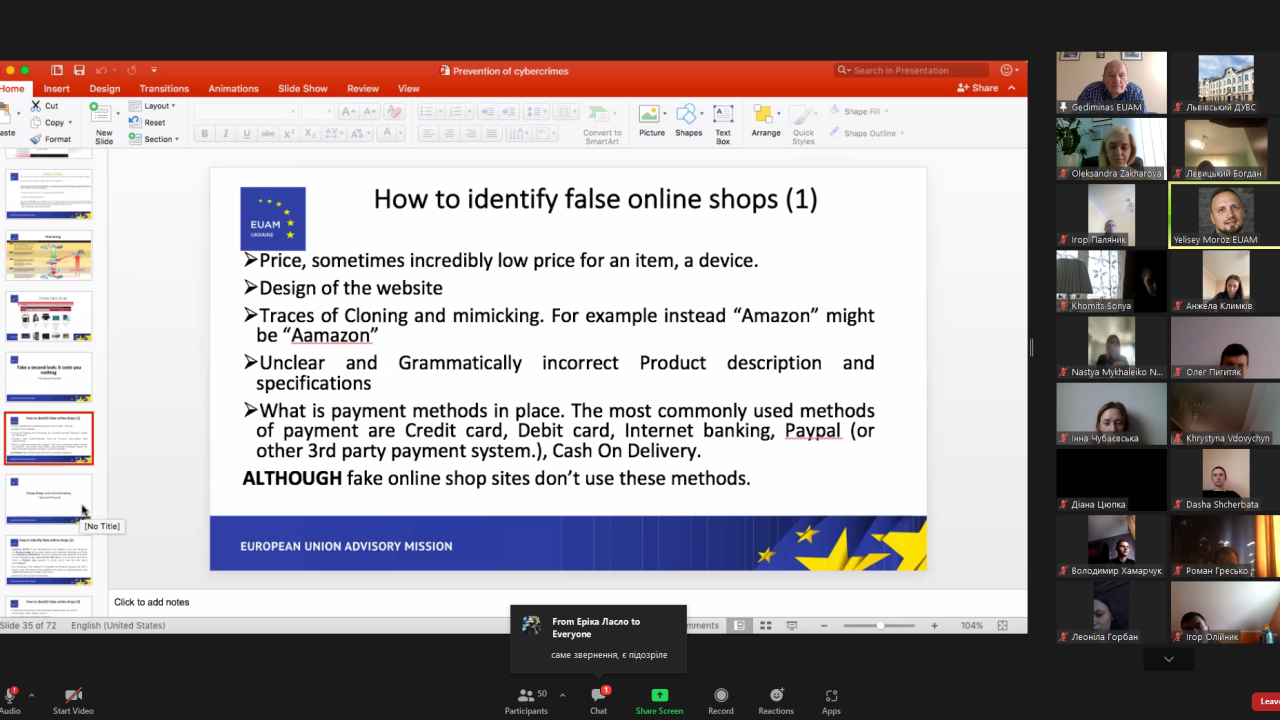Click zoom in plus icon
This screenshot has height=720, width=1280.
pos(934,625)
